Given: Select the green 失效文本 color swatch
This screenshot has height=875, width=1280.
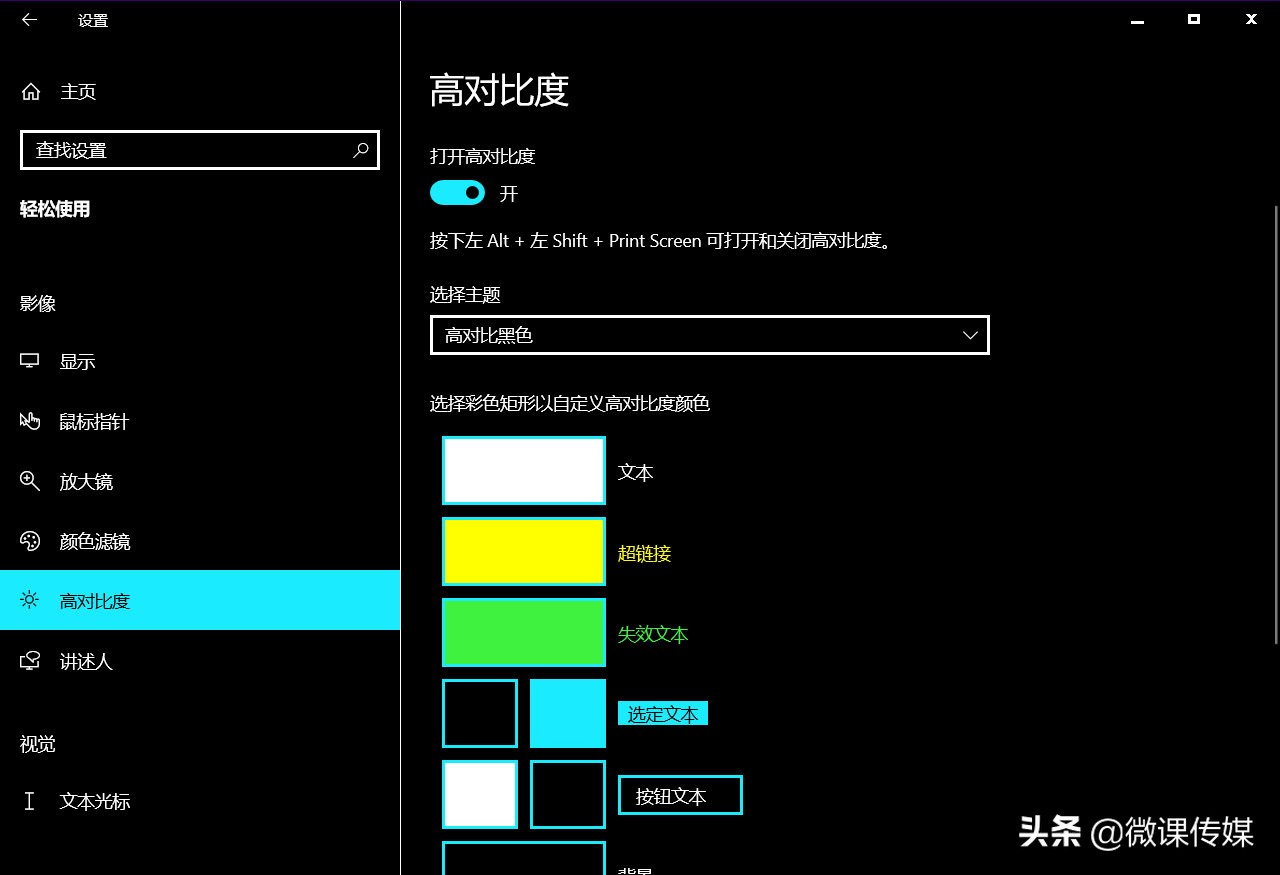Looking at the screenshot, I should pos(523,632).
